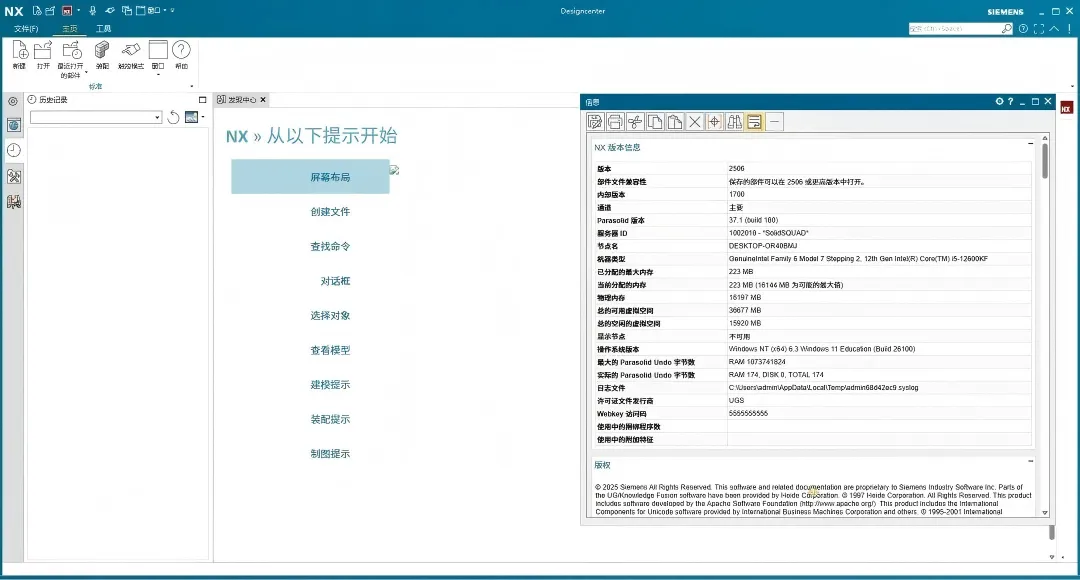Click the red NX icon in quick access bar

click(x=67, y=10)
